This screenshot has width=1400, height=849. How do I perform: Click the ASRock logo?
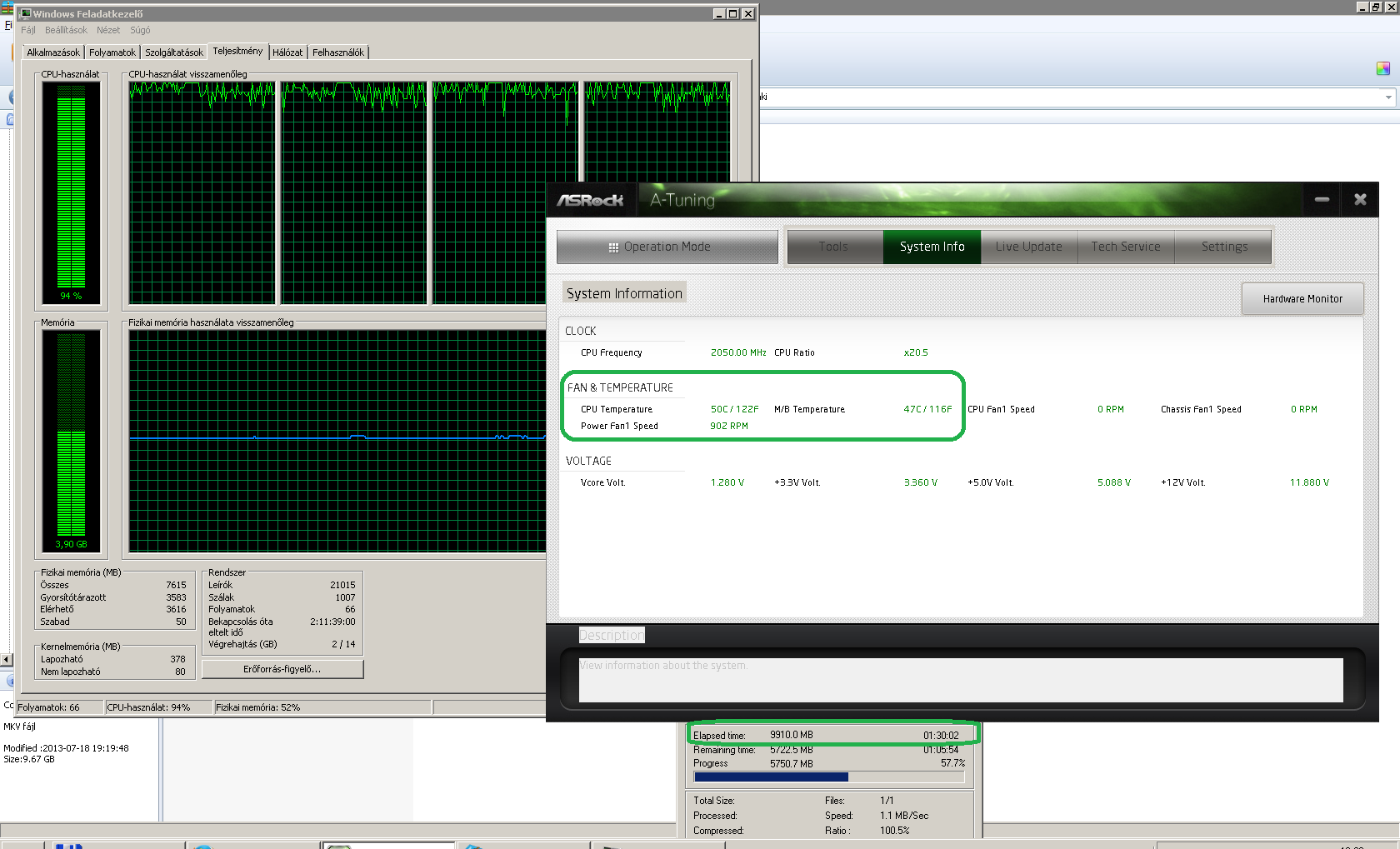coord(590,201)
